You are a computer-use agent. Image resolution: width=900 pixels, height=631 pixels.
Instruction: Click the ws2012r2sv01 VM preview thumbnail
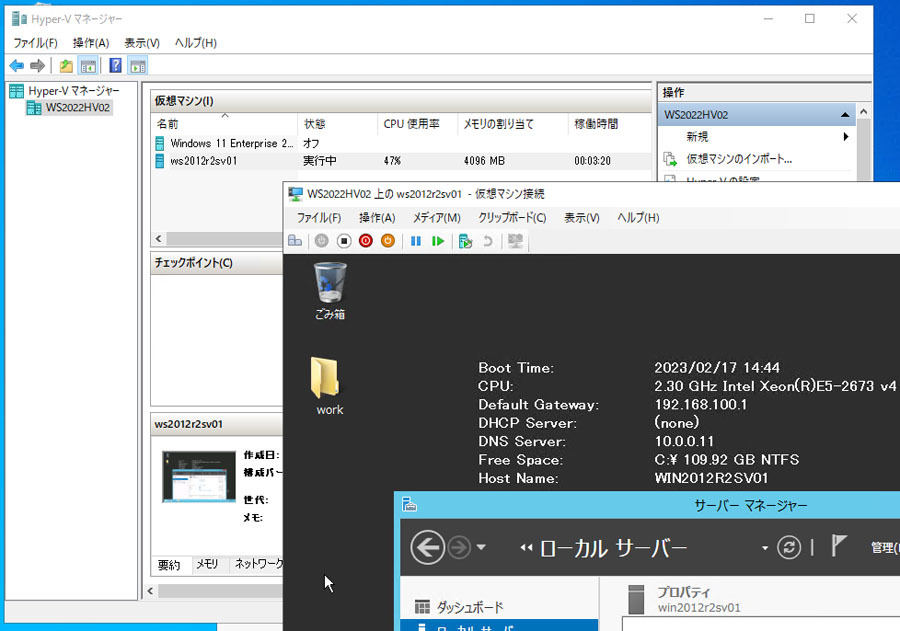(199, 477)
